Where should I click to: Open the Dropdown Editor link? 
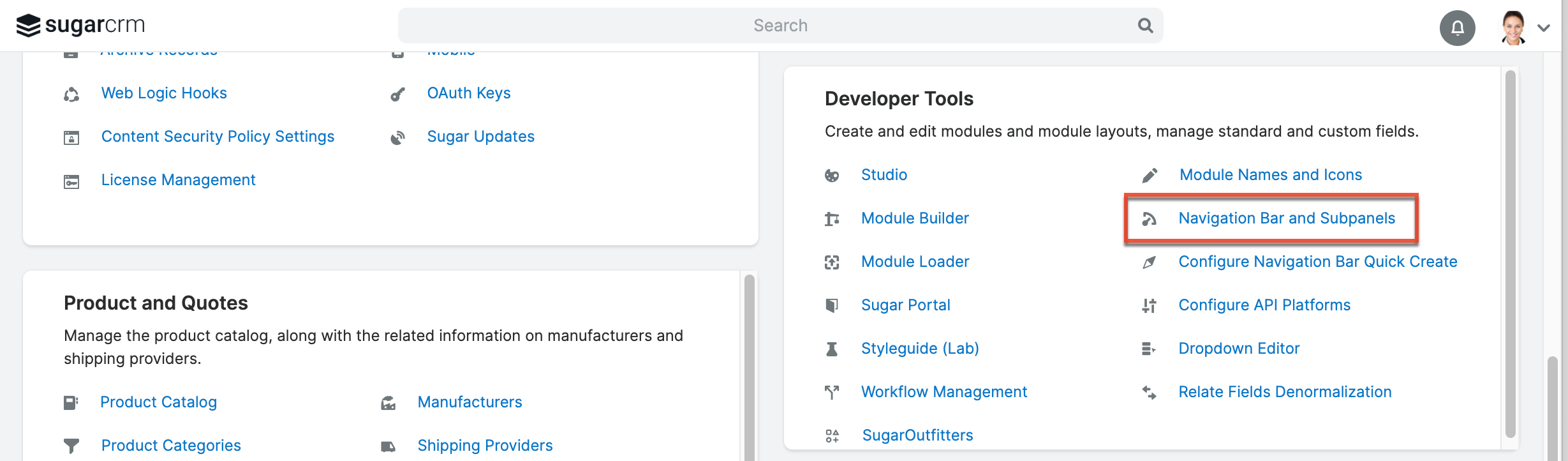click(1239, 349)
